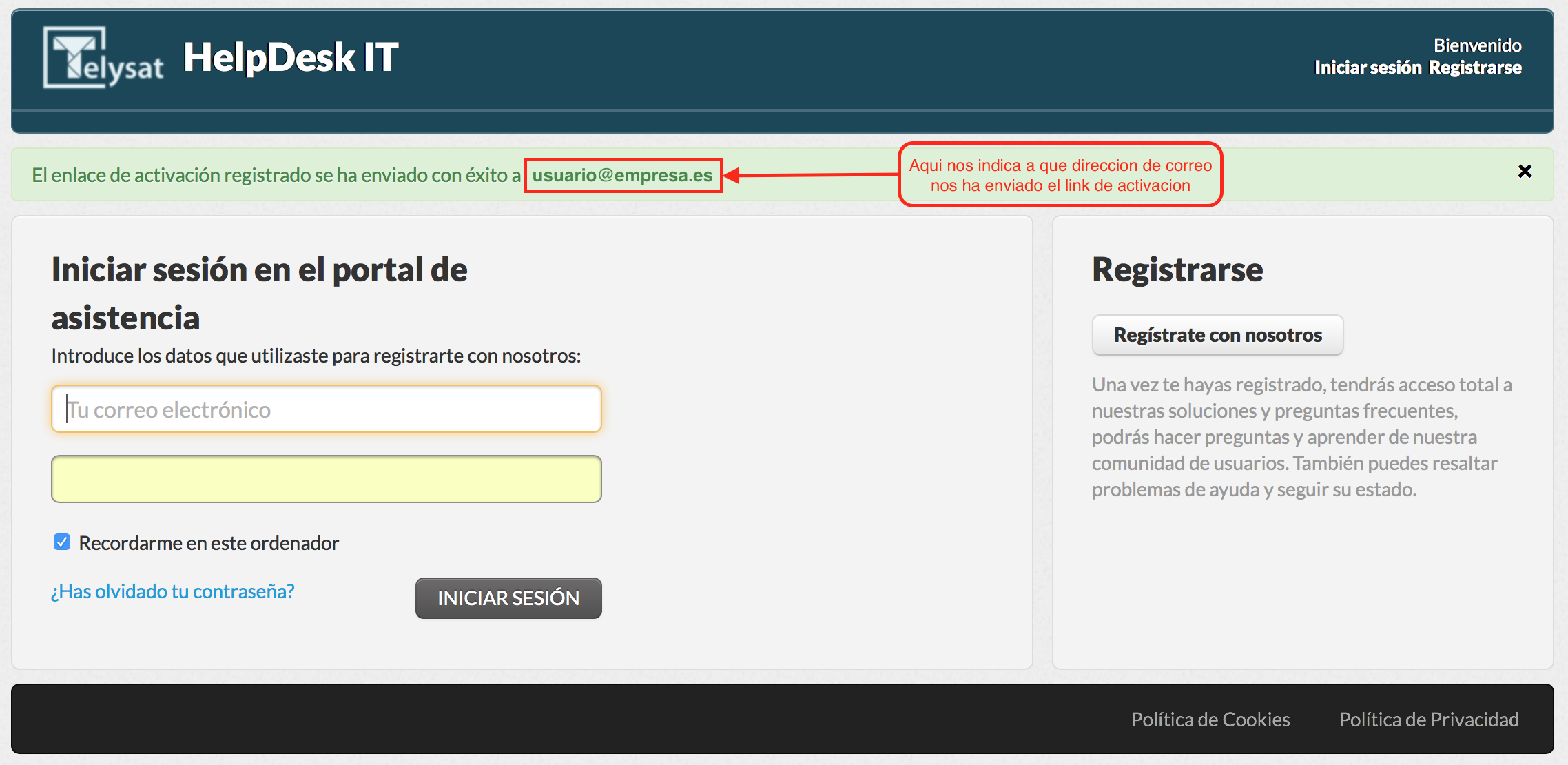Click the activation message text
This screenshot has width=1568, height=765.
276,175
